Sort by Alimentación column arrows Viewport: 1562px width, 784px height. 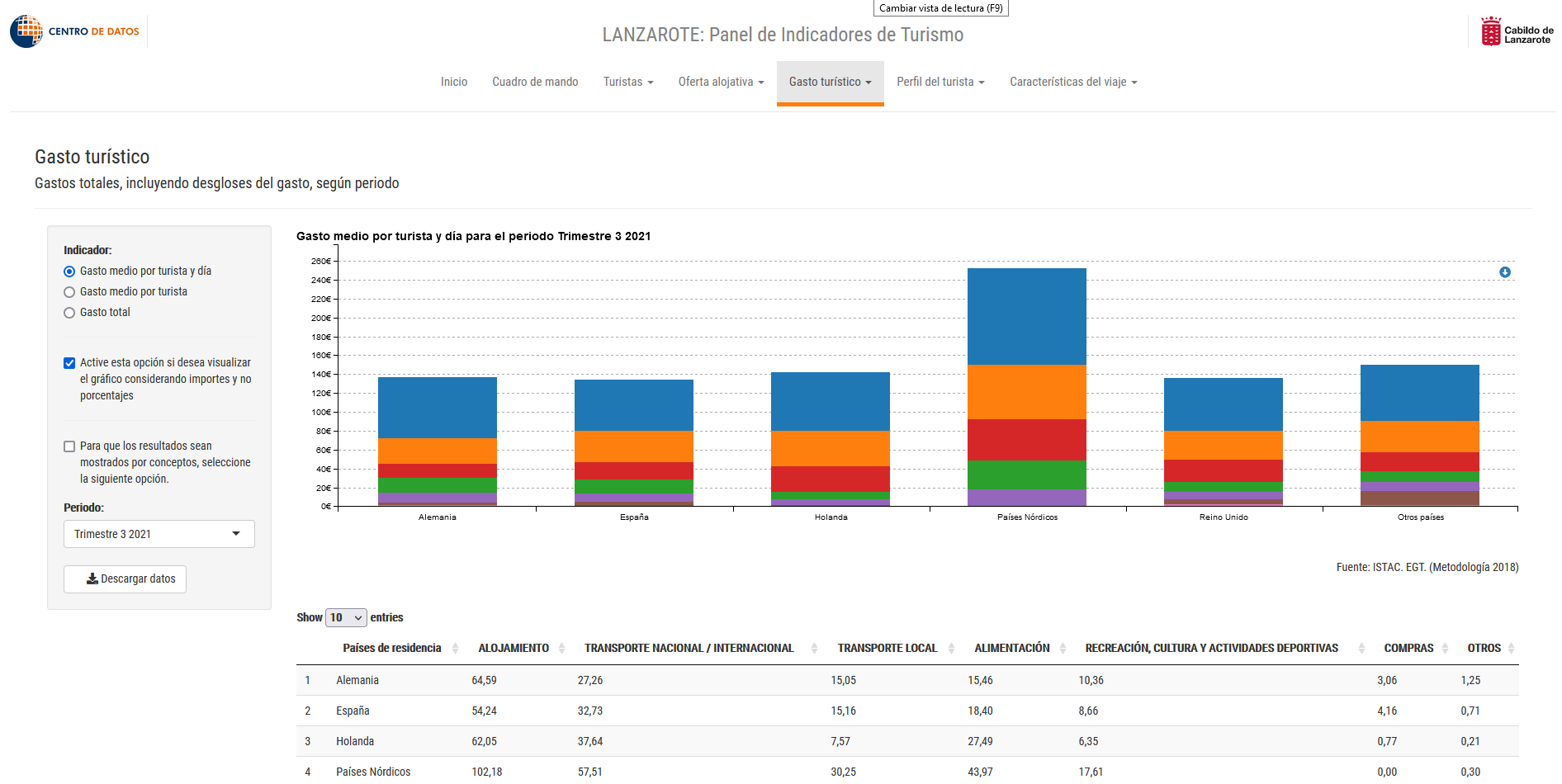click(x=1063, y=649)
